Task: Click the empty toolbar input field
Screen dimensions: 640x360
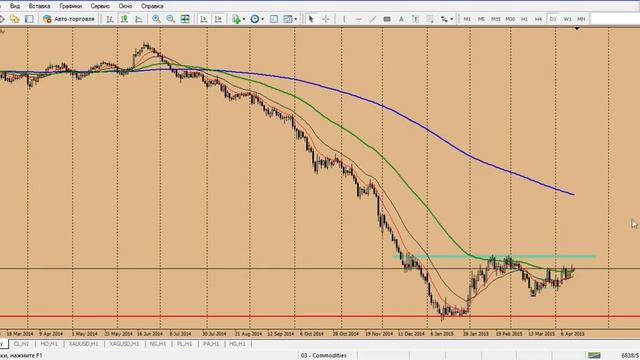Action: [615, 19]
